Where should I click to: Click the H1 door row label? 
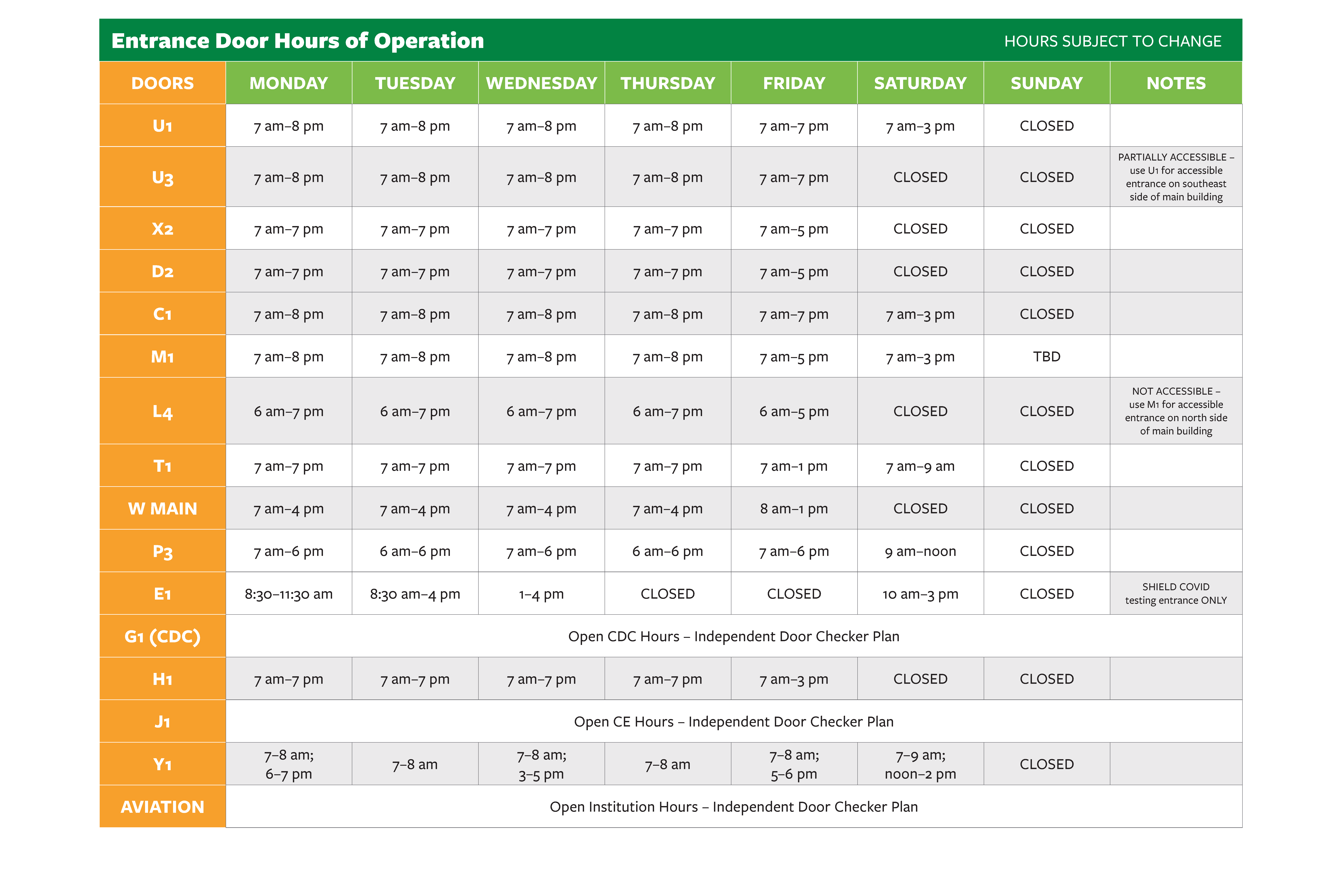[x=163, y=678]
